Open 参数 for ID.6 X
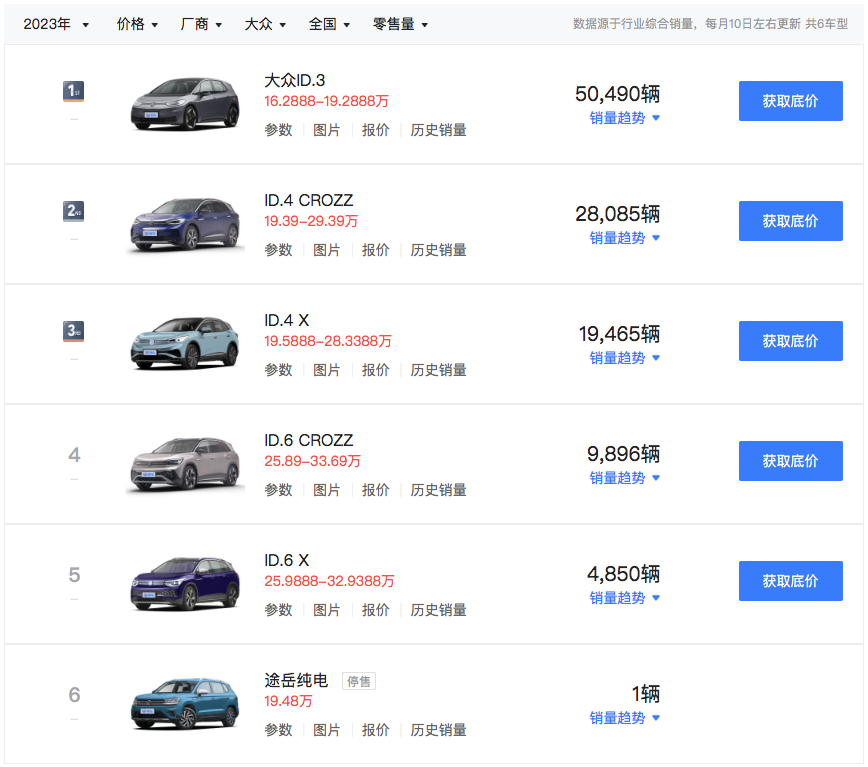Viewport: 868px width, 767px height. [278, 610]
